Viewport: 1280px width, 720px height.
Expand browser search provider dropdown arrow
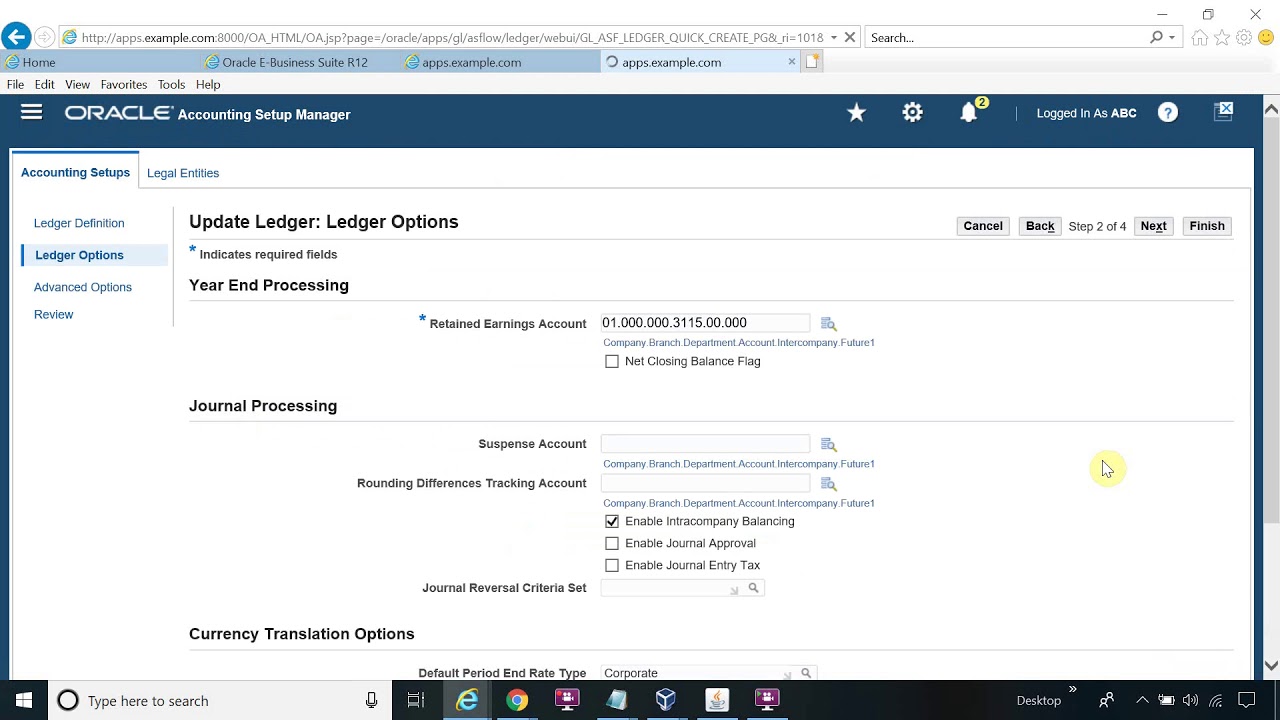click(x=1172, y=38)
